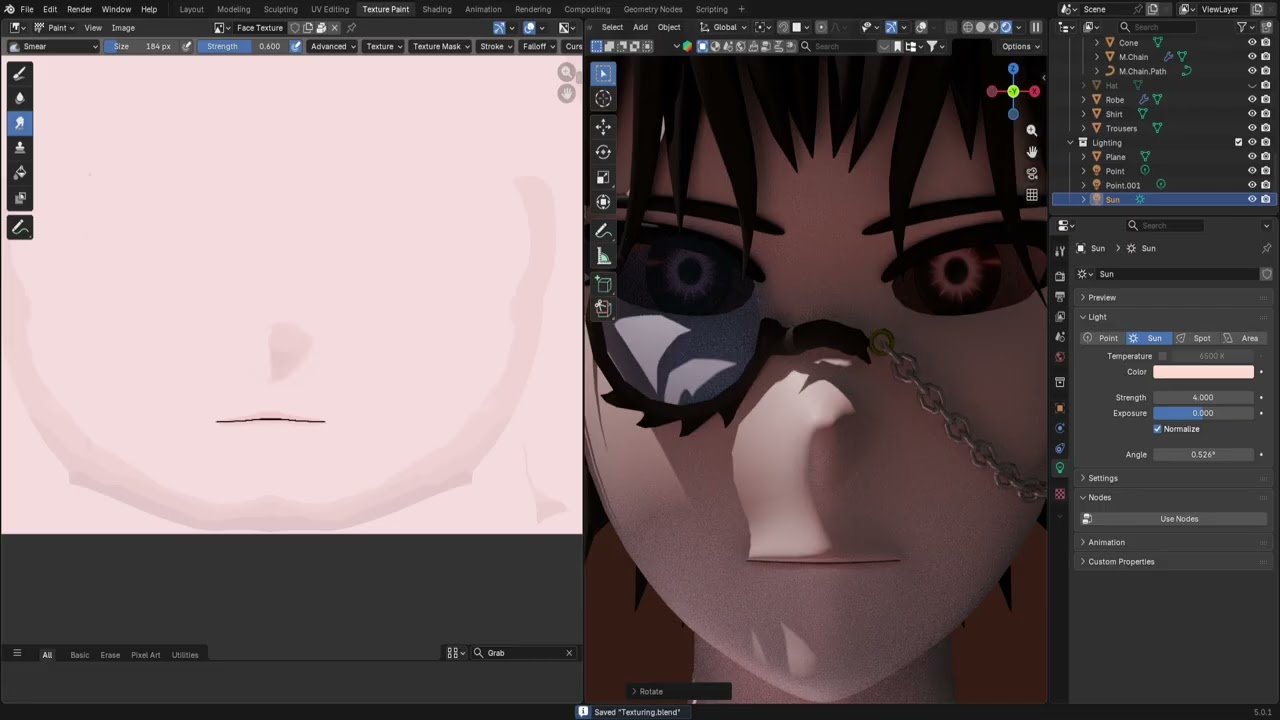Viewport: 1280px width, 720px height.
Task: Activate the Rotate tool in viewport
Action: 603,152
